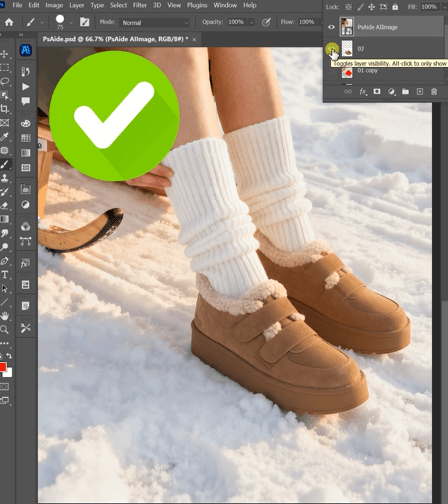Add layer style via fx button
This screenshot has height=504, width=448.
pos(363,92)
